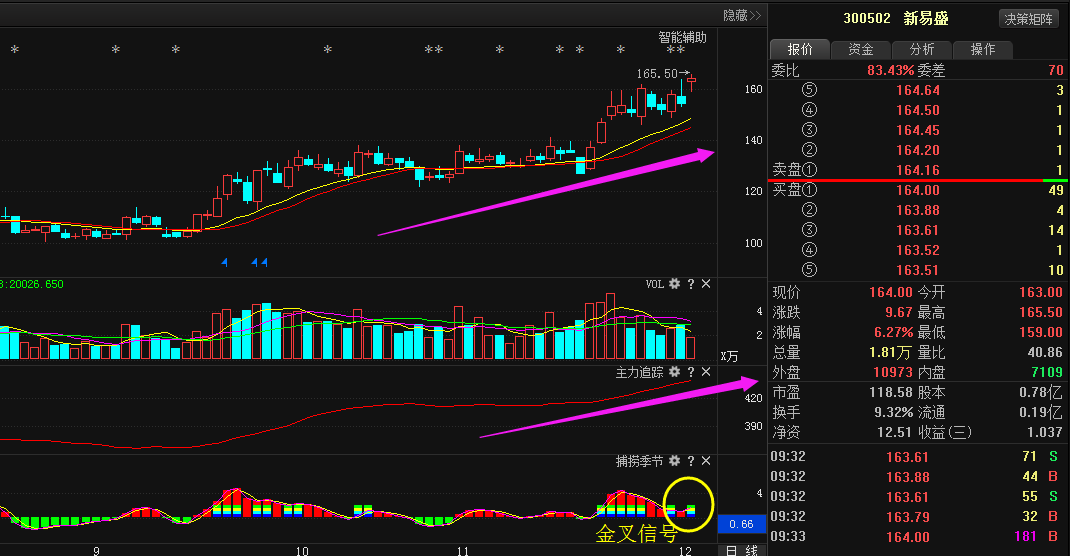Screen dimensions: 1070x556
Task: Open 捕捞季节 indicator settings gear
Action: [x=675, y=461]
